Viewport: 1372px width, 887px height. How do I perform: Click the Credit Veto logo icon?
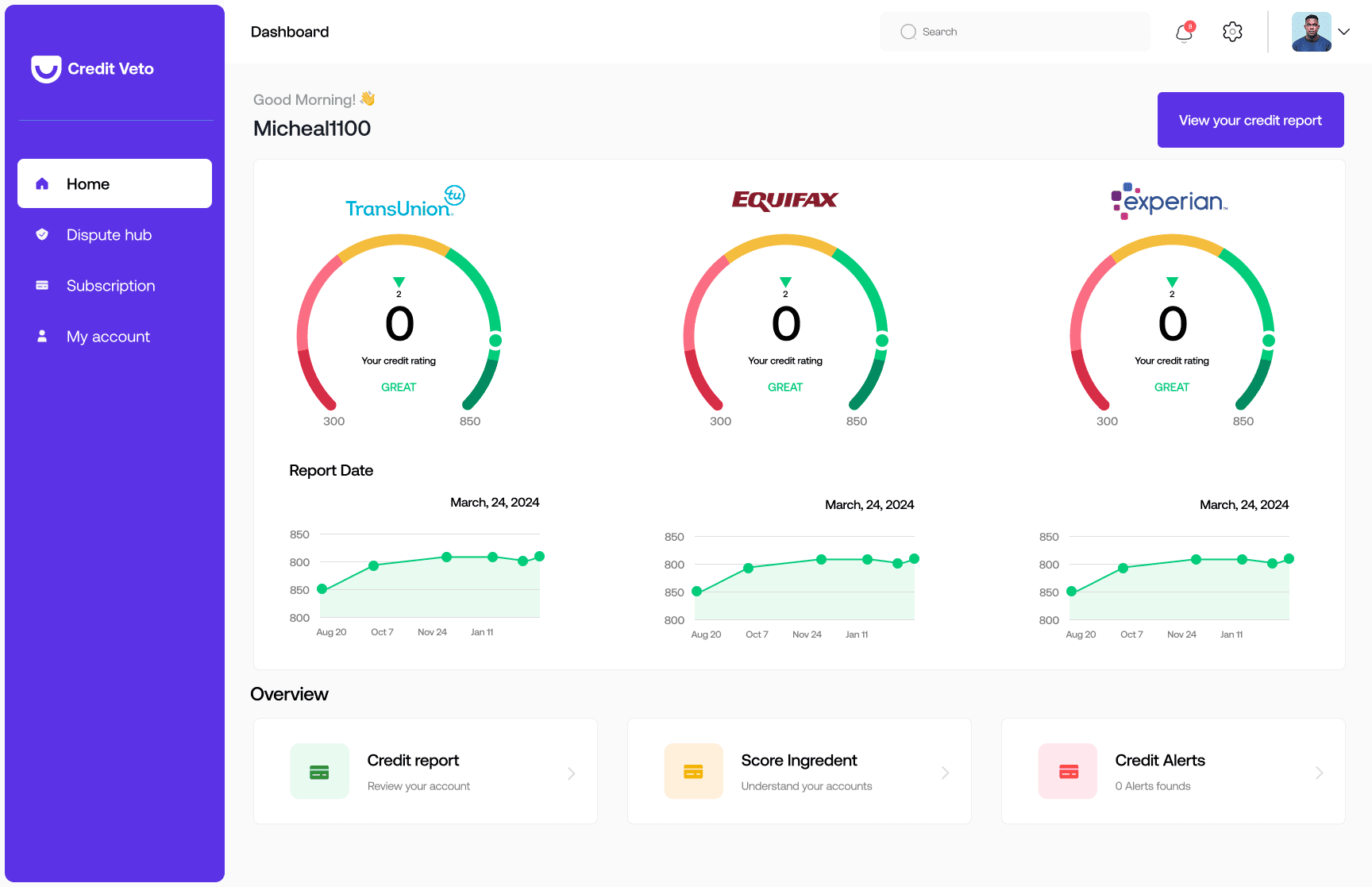point(46,69)
